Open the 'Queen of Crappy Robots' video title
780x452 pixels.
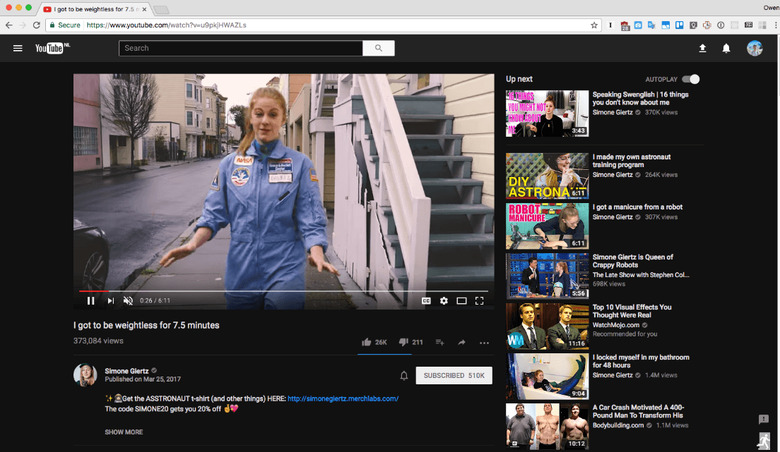pos(632,261)
